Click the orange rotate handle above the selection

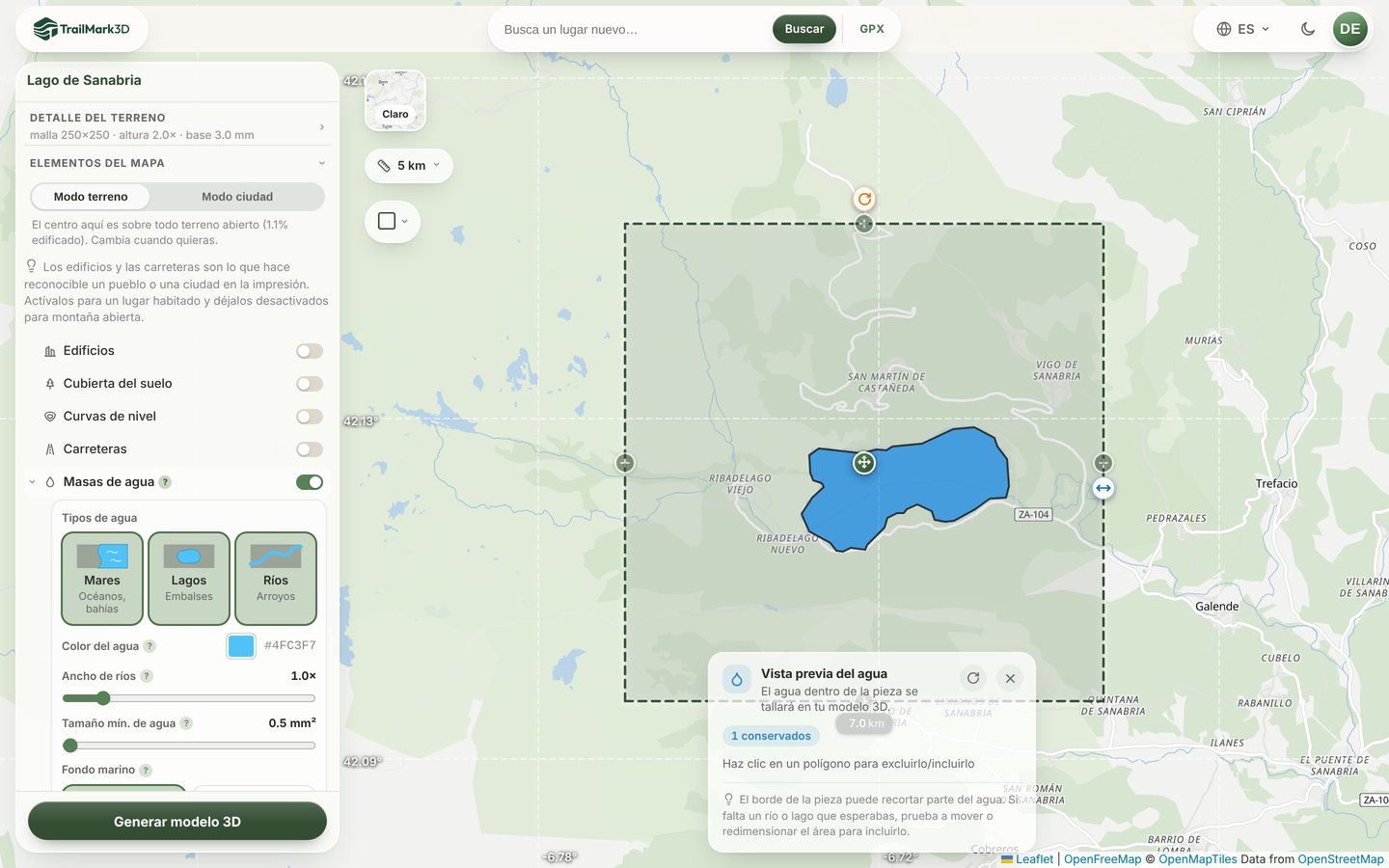pos(864,199)
